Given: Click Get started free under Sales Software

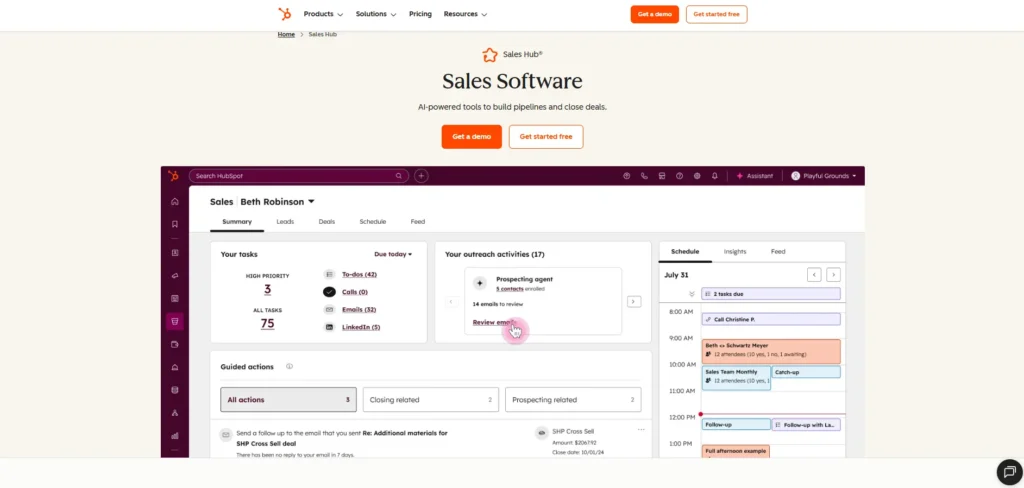Looking at the screenshot, I should (546, 137).
